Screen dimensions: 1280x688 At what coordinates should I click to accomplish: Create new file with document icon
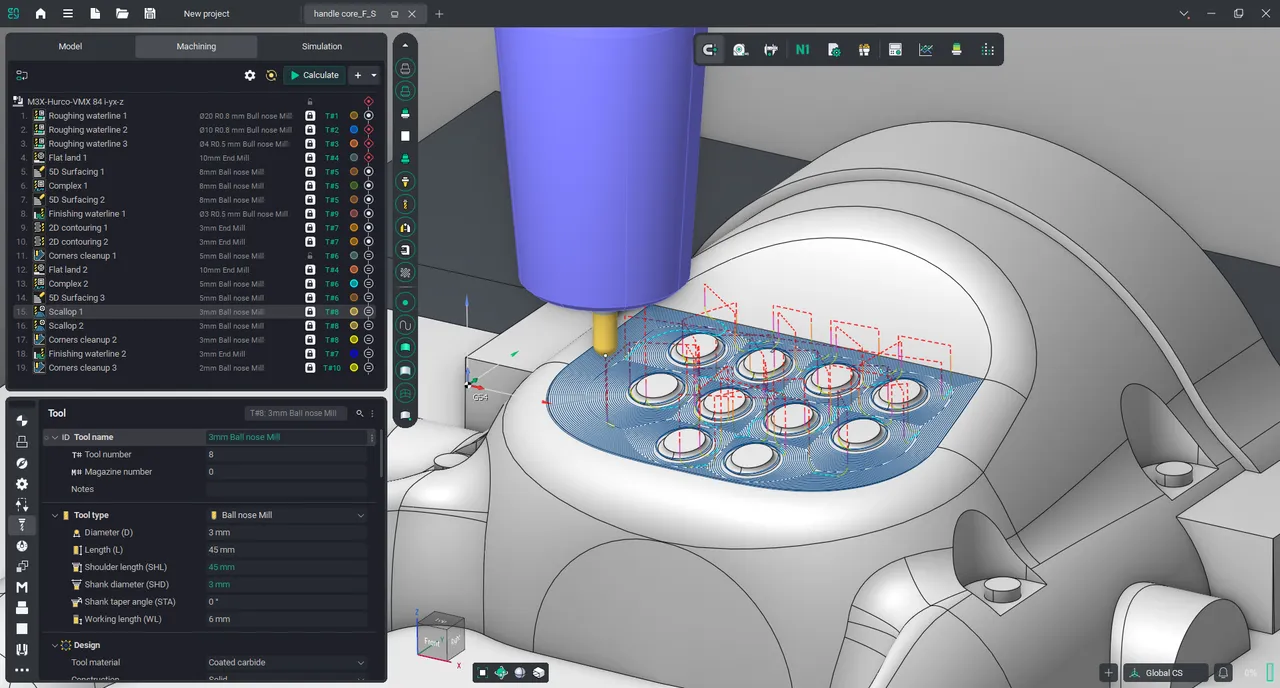tap(95, 14)
